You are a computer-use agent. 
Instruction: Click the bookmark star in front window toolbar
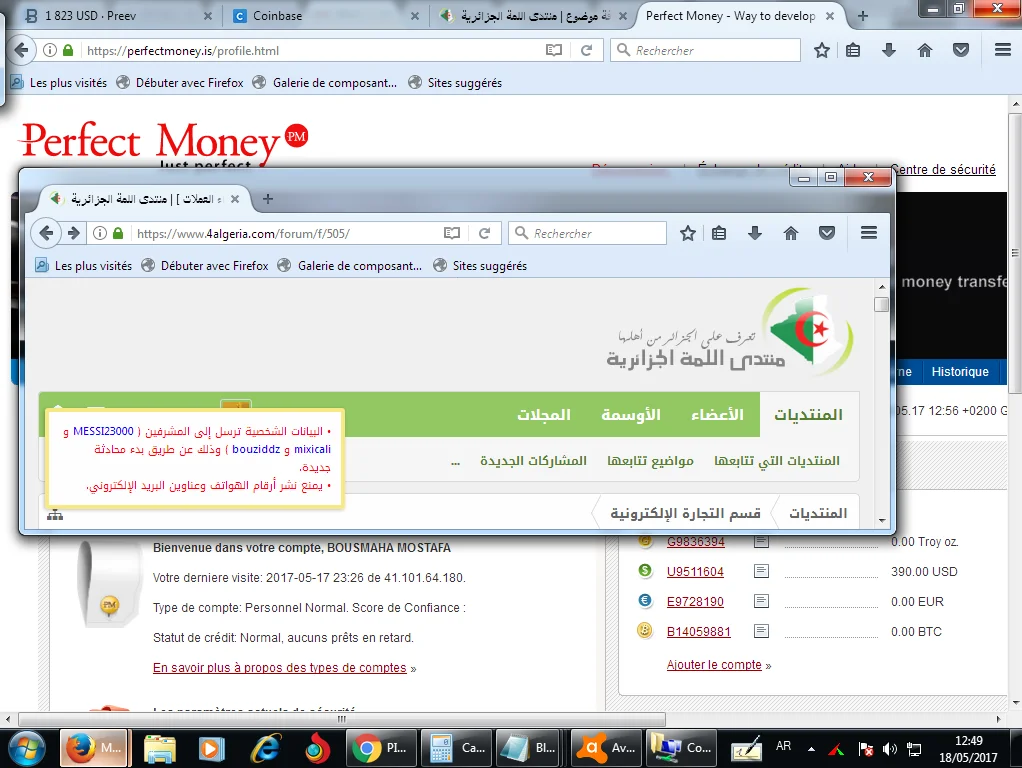click(688, 233)
